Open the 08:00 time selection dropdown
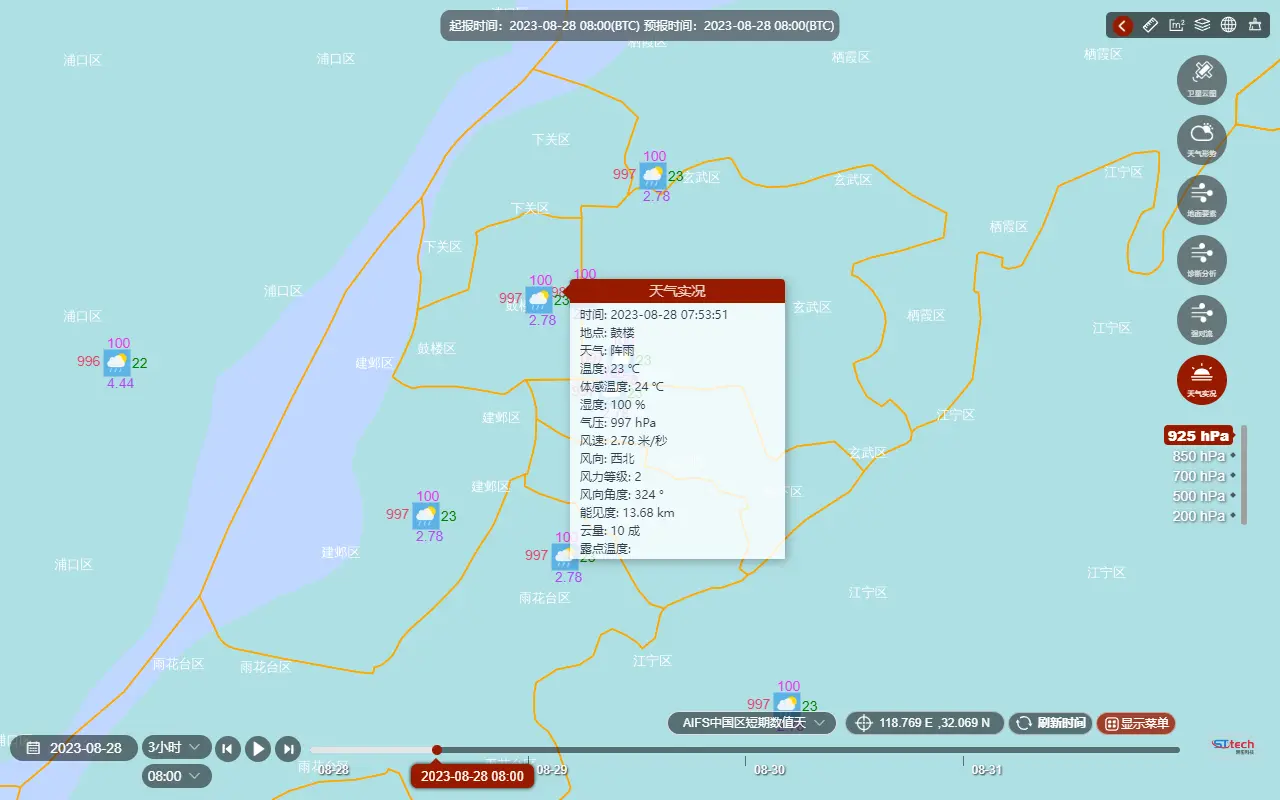Screen dimensions: 1280x800 pyautogui.click(x=176, y=775)
